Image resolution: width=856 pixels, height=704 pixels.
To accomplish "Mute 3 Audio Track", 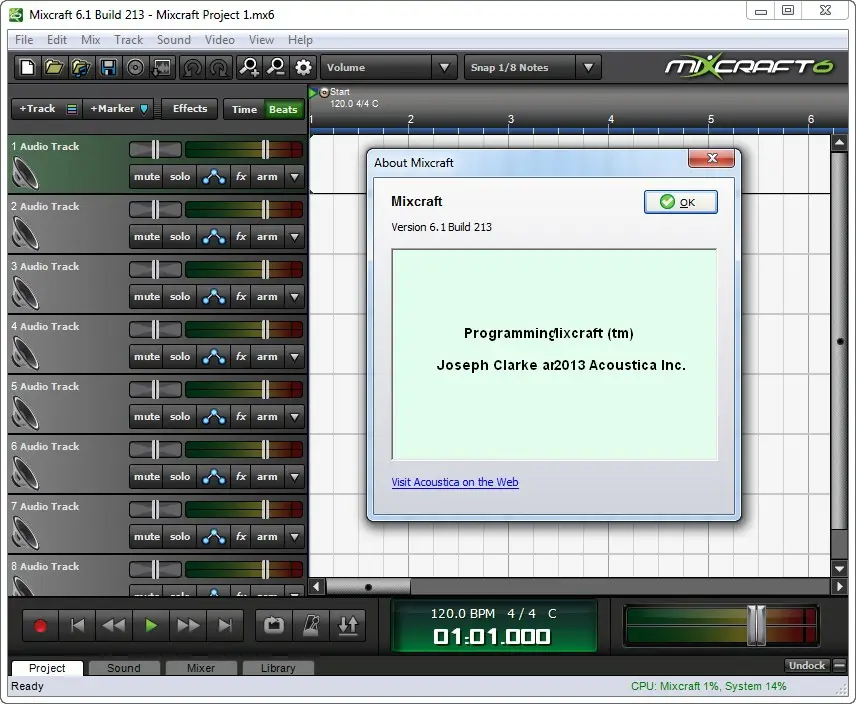I will [x=146, y=297].
